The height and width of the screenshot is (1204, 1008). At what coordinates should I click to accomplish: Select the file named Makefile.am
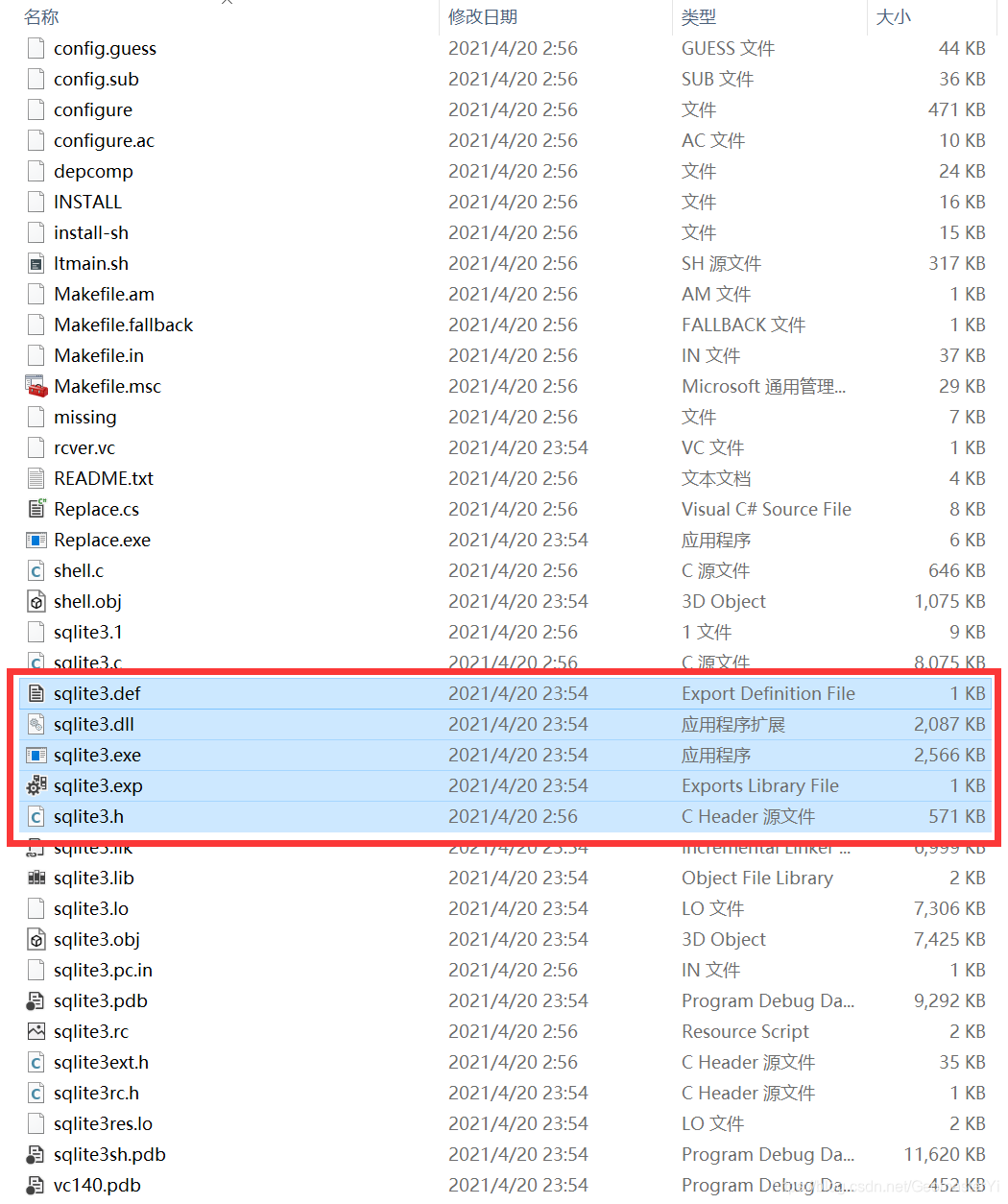tap(104, 294)
